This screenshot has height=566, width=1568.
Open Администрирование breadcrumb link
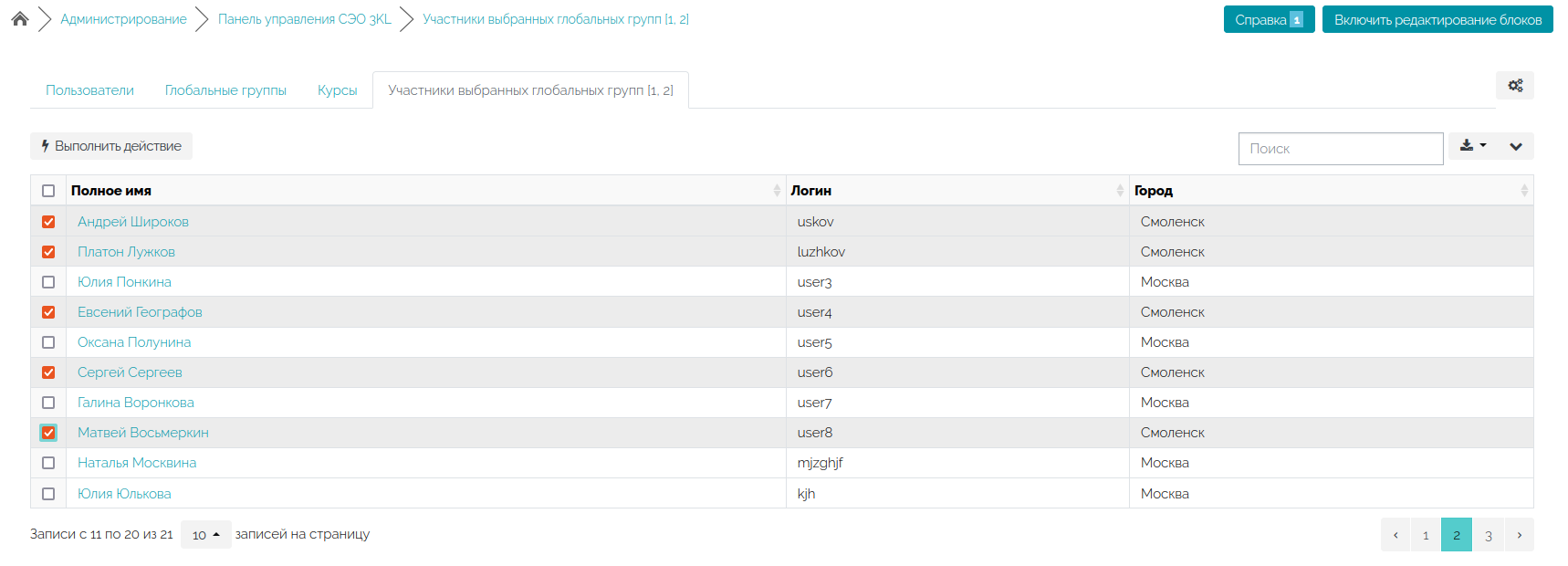click(x=123, y=19)
